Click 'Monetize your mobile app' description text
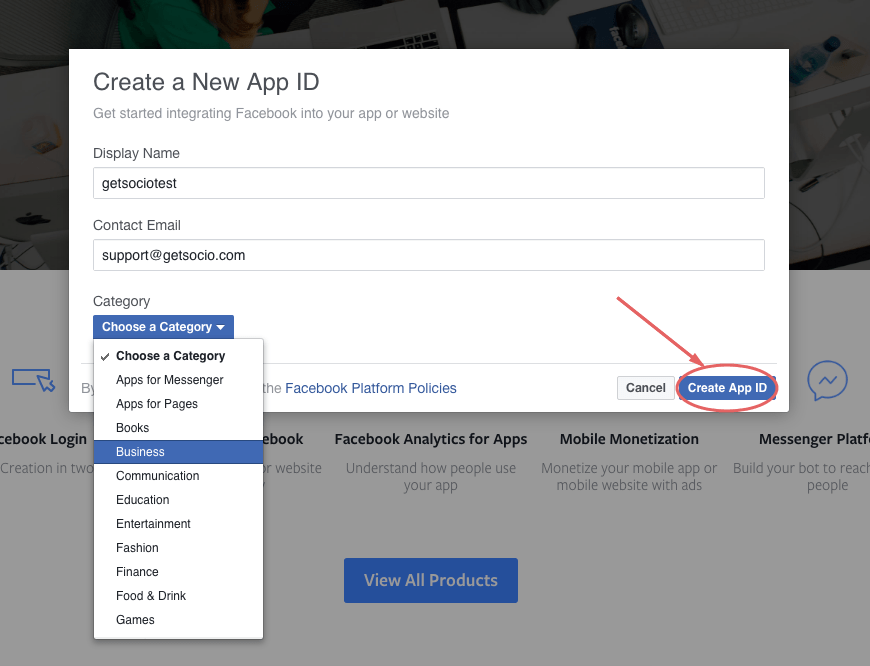 629,477
